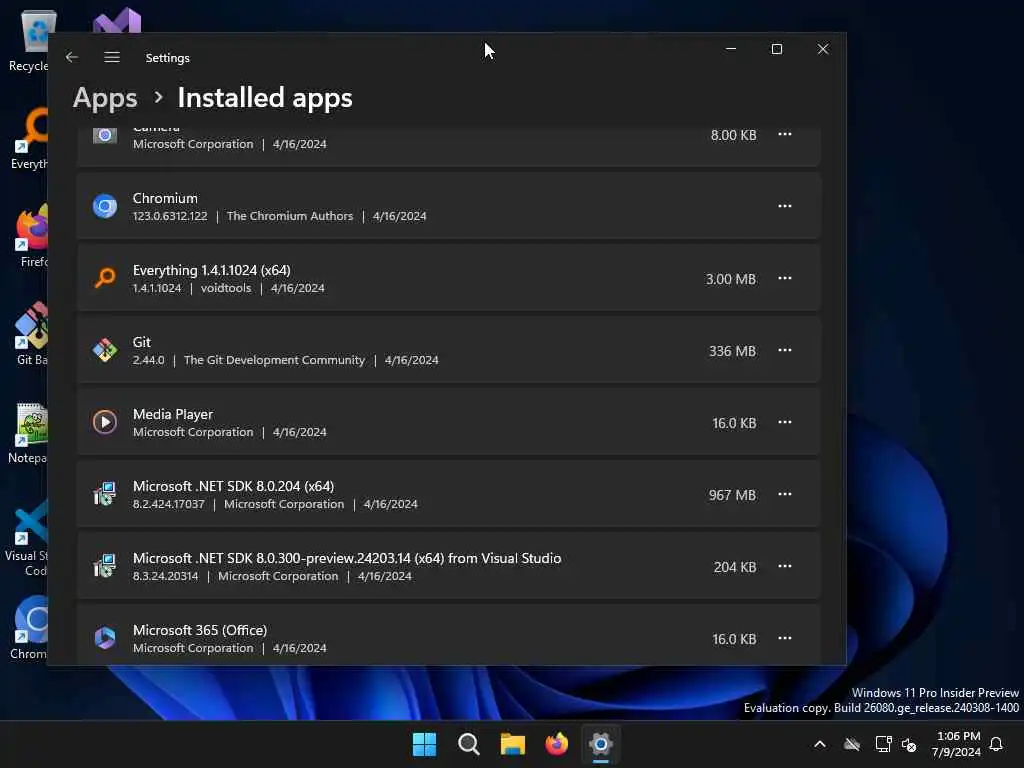Click the 204 KB size value
1024x768 pixels.
coord(735,567)
